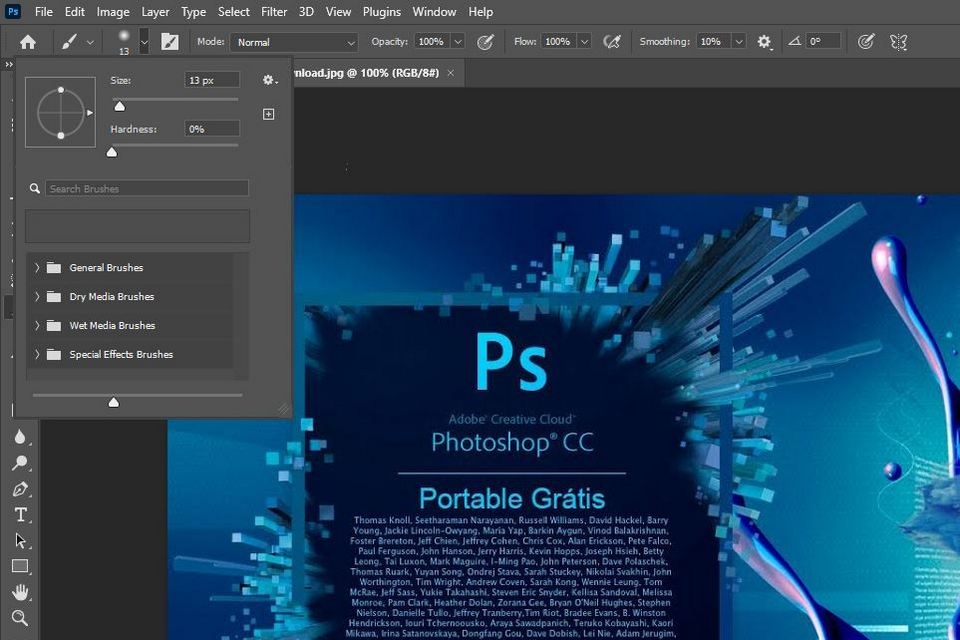Enable airbrush-style build-up effects

613,42
